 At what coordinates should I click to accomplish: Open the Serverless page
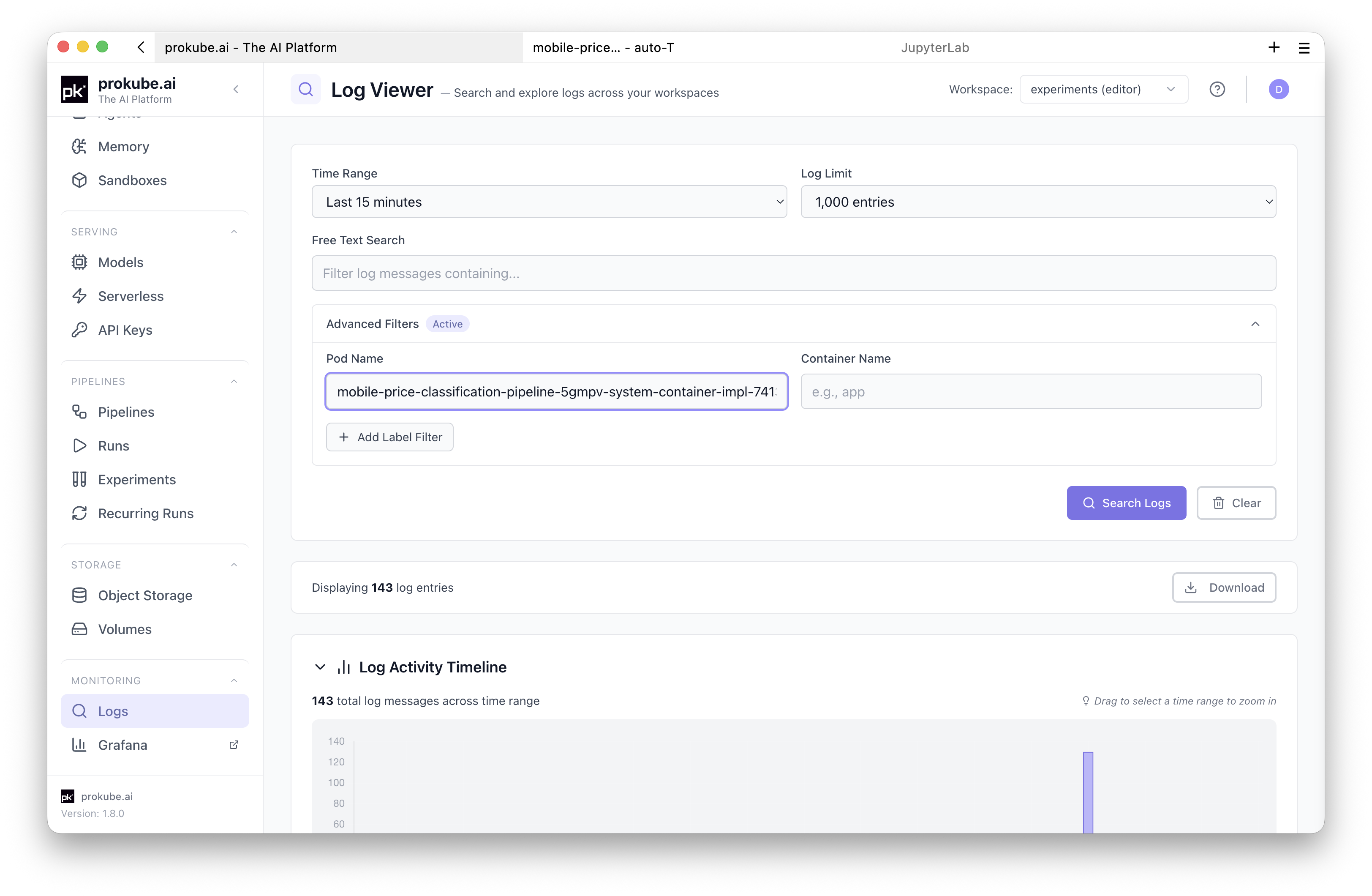pyautogui.click(x=155, y=296)
